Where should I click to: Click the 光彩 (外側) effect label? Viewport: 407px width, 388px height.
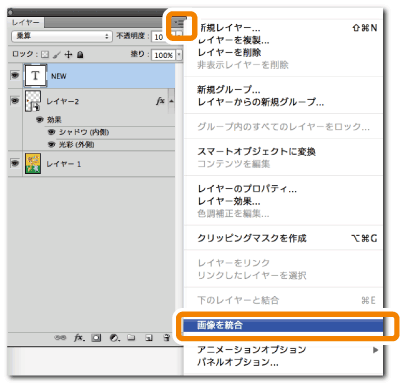click(x=77, y=145)
